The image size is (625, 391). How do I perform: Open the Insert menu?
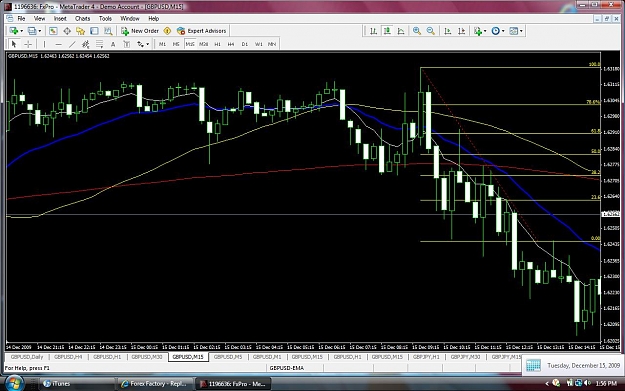[60, 18]
